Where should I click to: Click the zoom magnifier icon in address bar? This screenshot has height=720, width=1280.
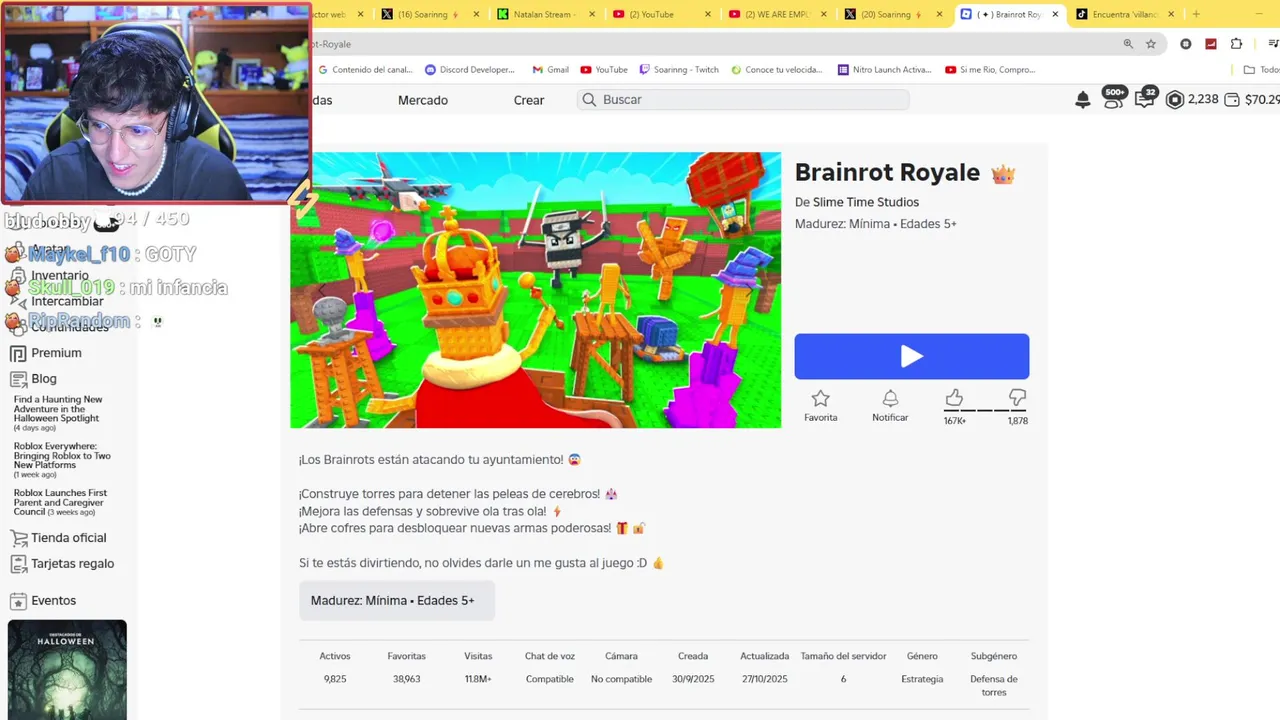click(1128, 44)
